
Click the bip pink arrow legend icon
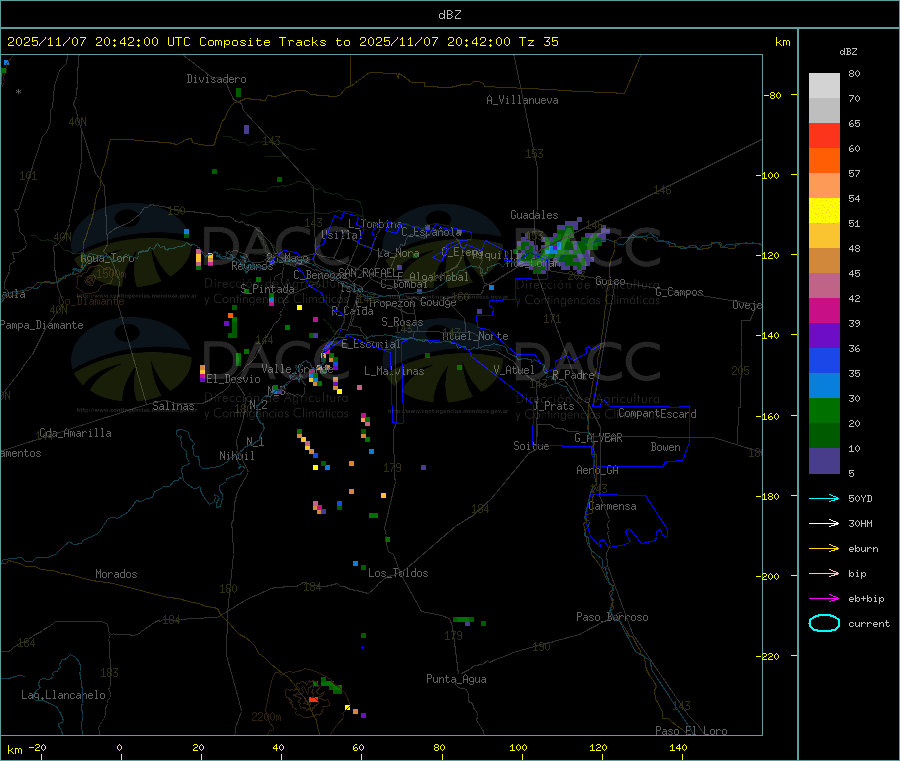point(824,573)
